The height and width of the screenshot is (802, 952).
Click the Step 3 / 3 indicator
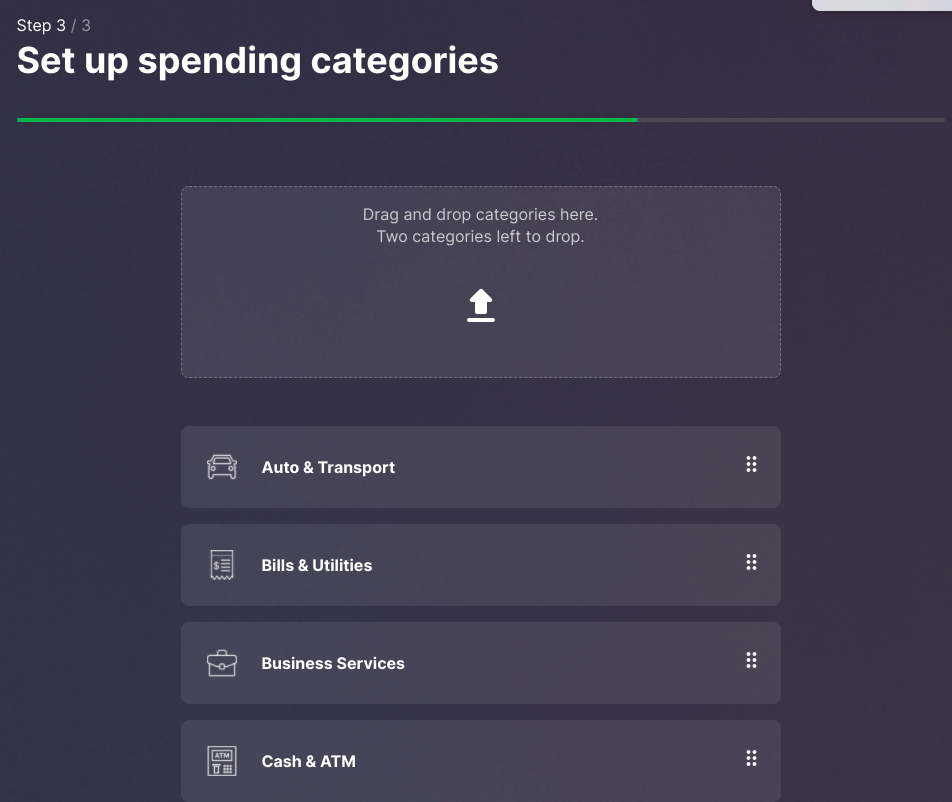(54, 25)
